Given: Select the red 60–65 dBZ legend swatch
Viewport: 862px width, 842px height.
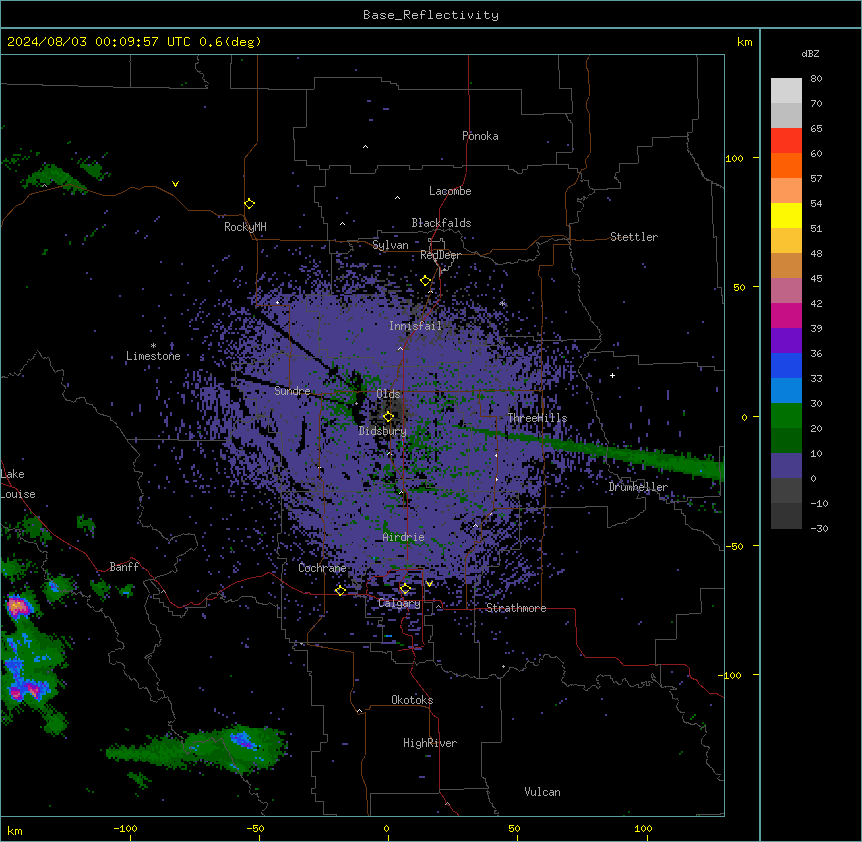Looking at the screenshot, I should 786,141.
